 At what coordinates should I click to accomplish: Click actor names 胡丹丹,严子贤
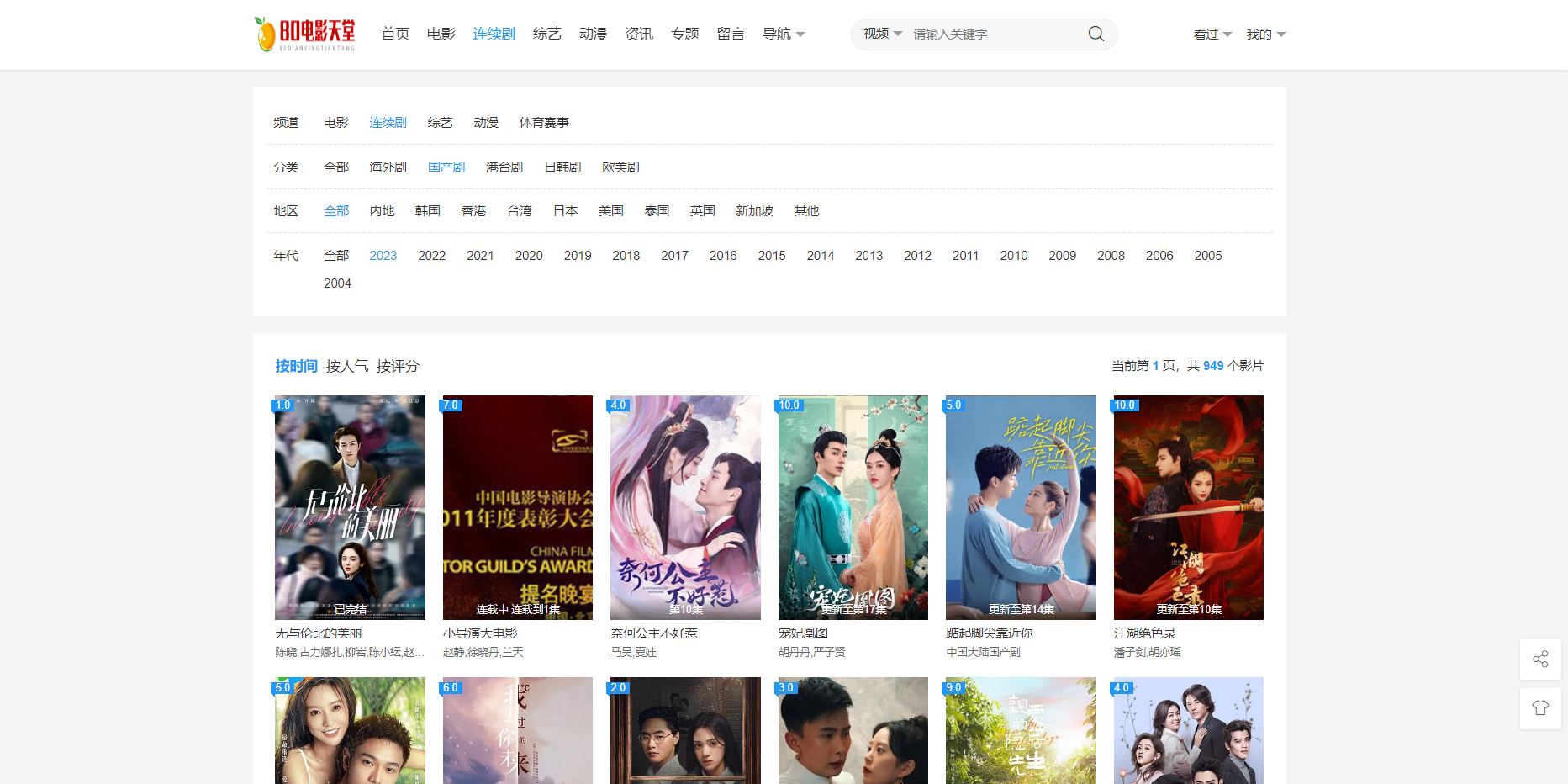point(811,652)
